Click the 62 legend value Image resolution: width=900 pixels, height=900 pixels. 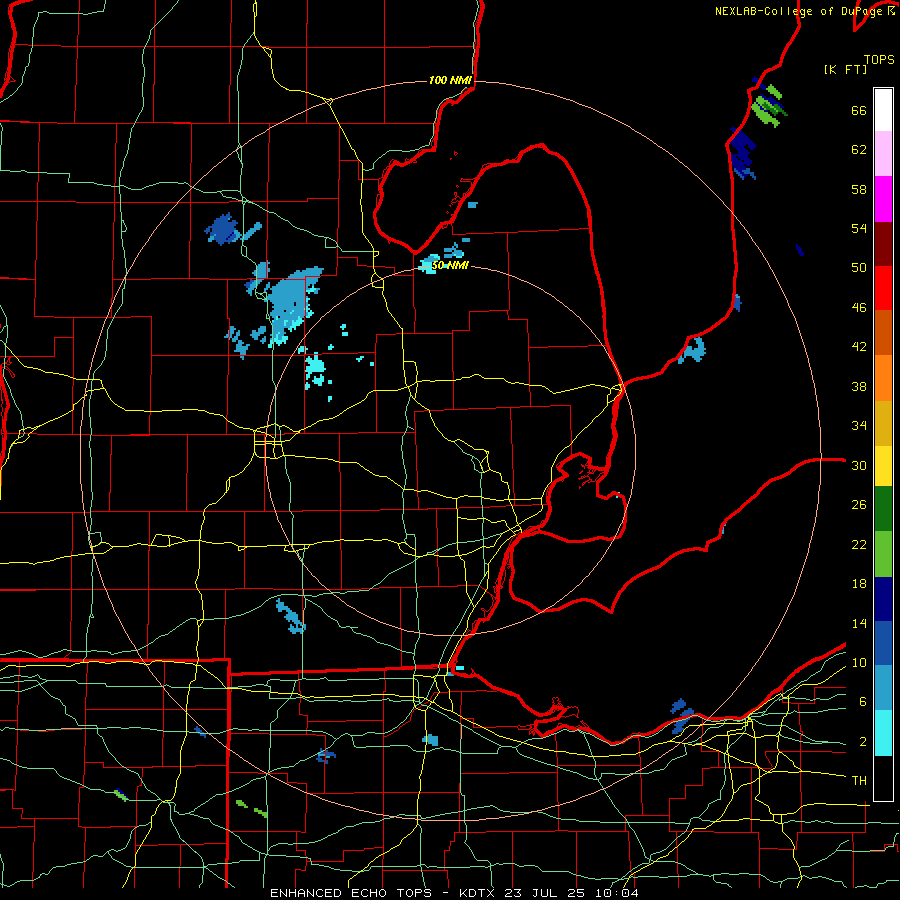(x=859, y=150)
